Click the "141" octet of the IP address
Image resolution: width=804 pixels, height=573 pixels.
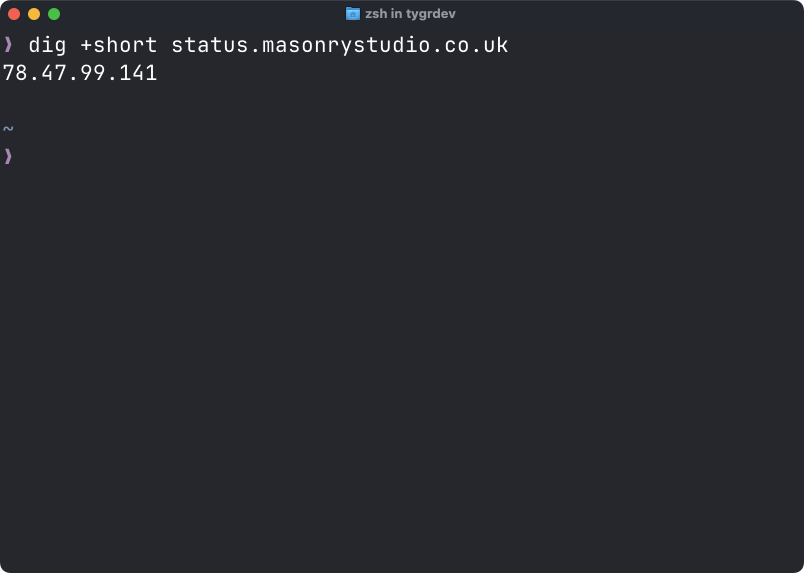(x=138, y=73)
